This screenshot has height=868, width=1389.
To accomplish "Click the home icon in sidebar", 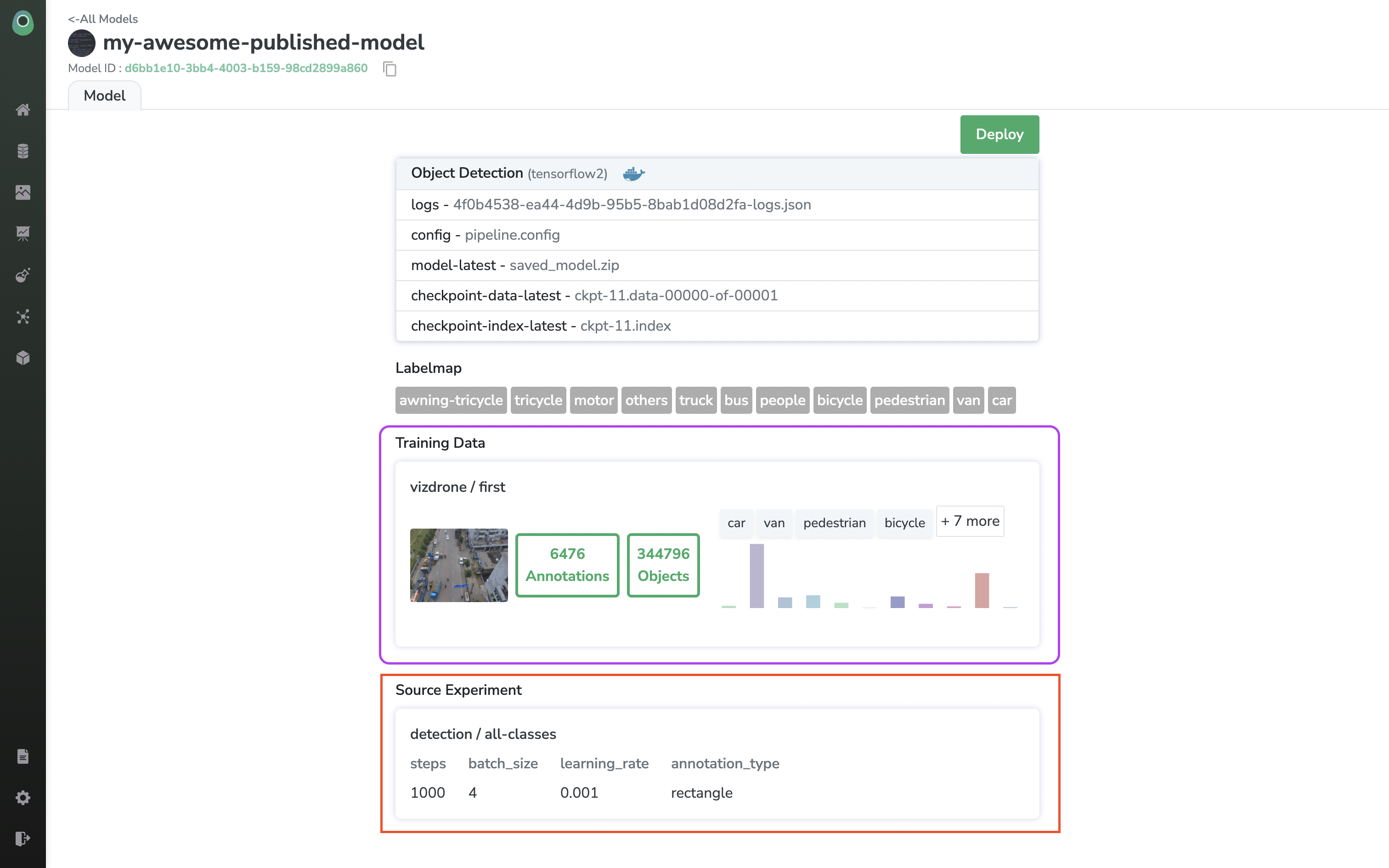I will (23, 110).
